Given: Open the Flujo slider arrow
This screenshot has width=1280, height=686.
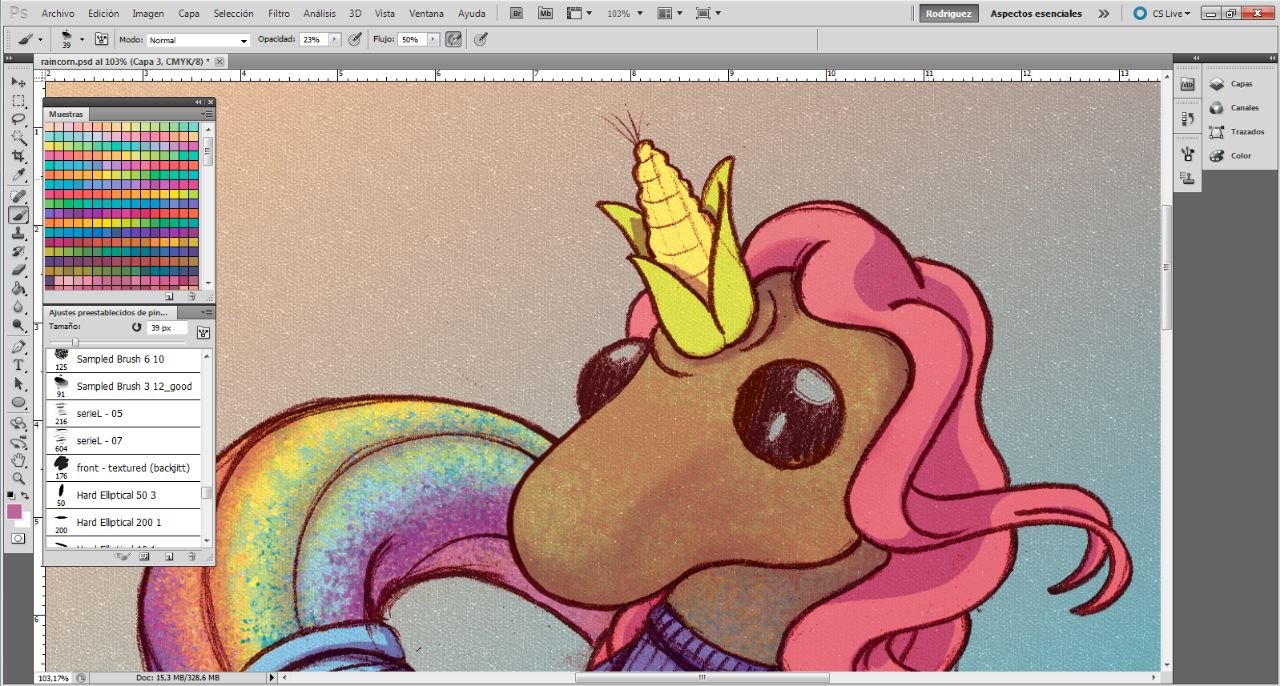Looking at the screenshot, I should [x=433, y=39].
